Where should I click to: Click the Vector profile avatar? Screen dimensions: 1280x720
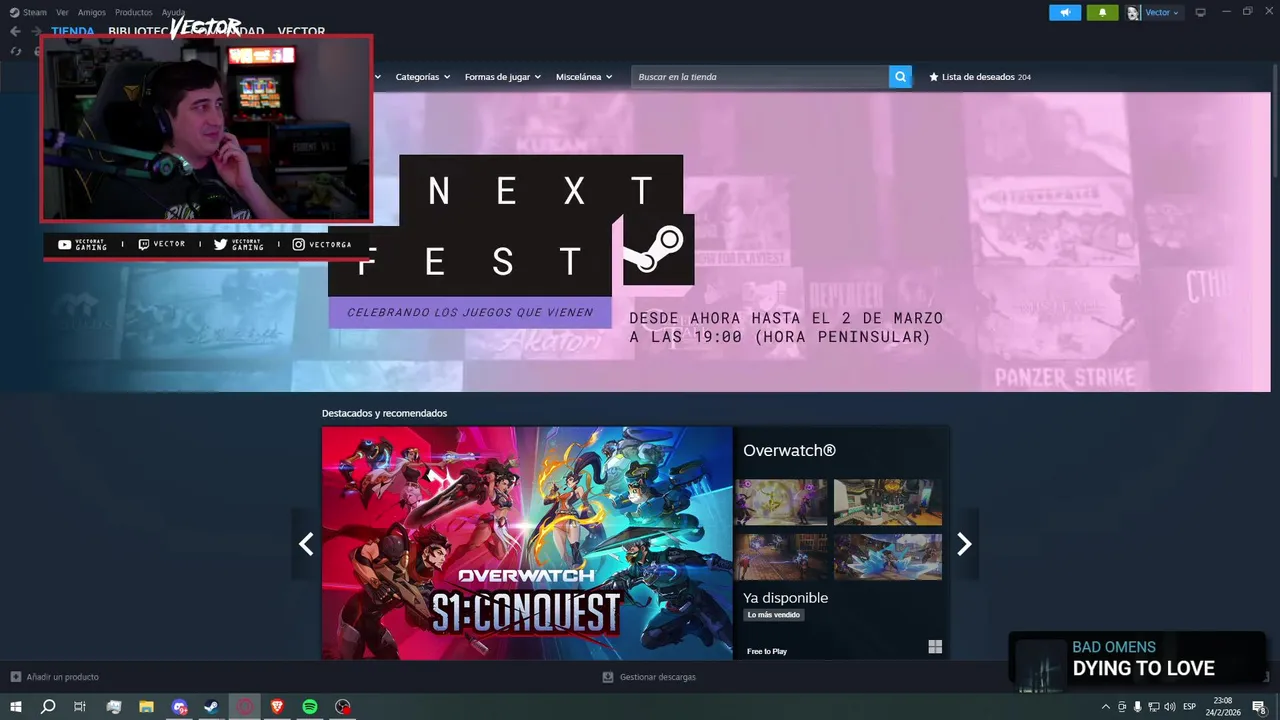pos(1134,13)
